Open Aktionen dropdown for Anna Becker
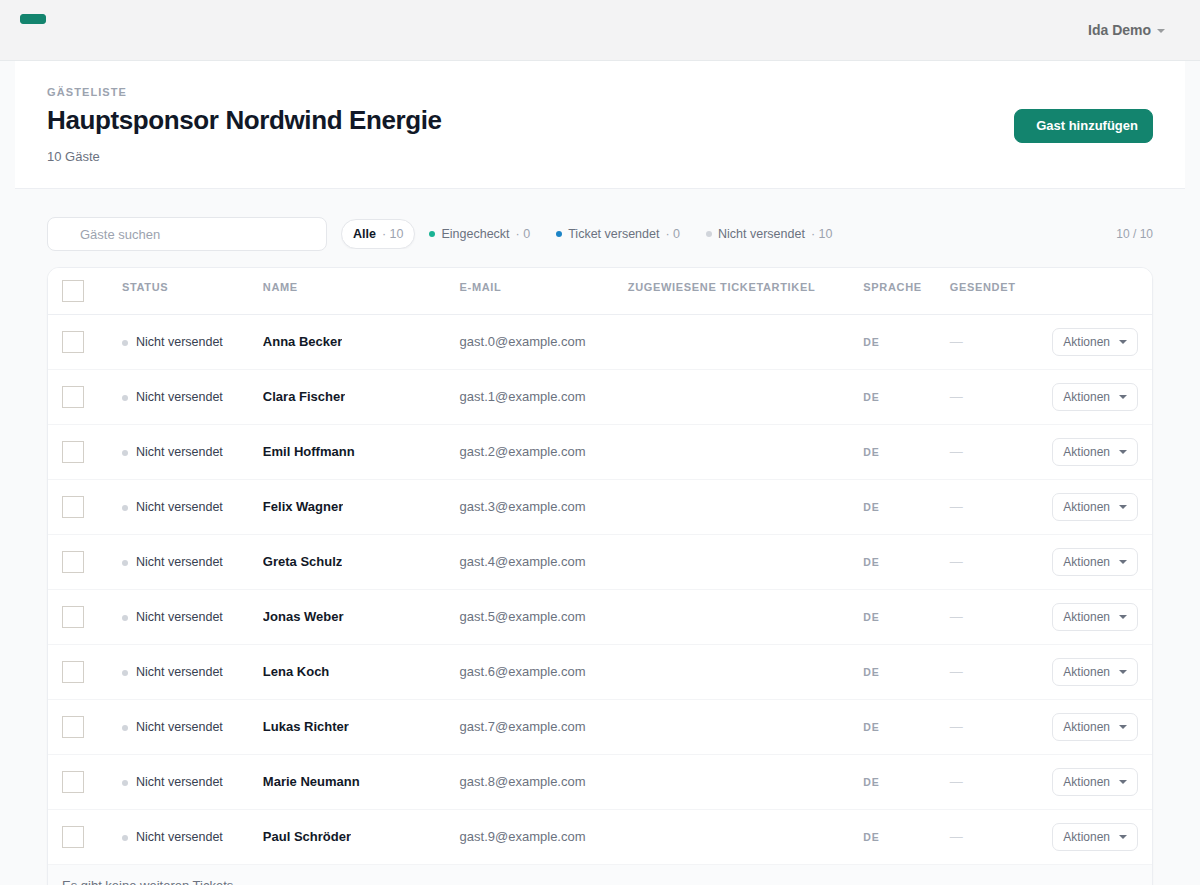 pos(1095,342)
